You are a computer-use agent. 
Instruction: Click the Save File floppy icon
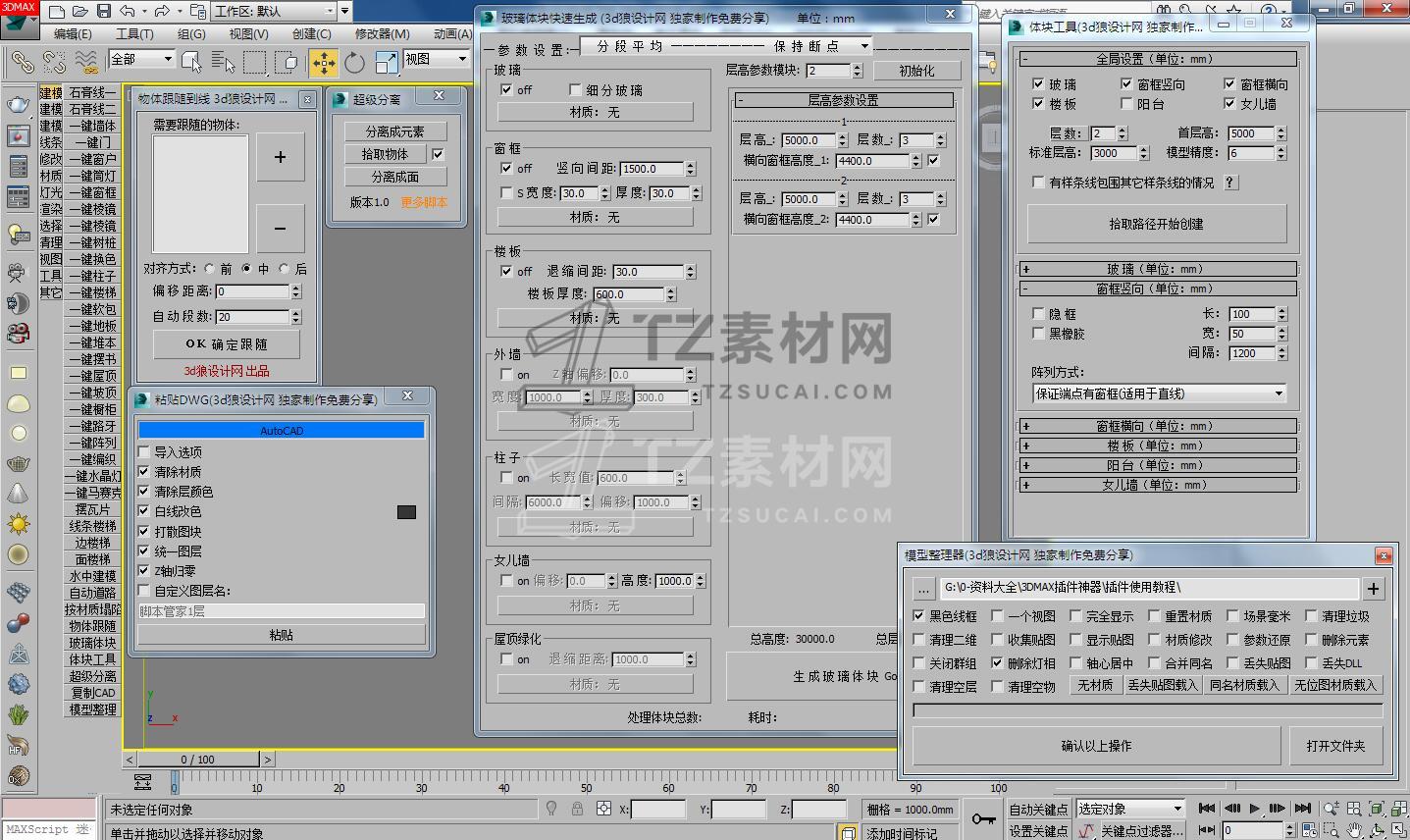pyautogui.click(x=104, y=12)
